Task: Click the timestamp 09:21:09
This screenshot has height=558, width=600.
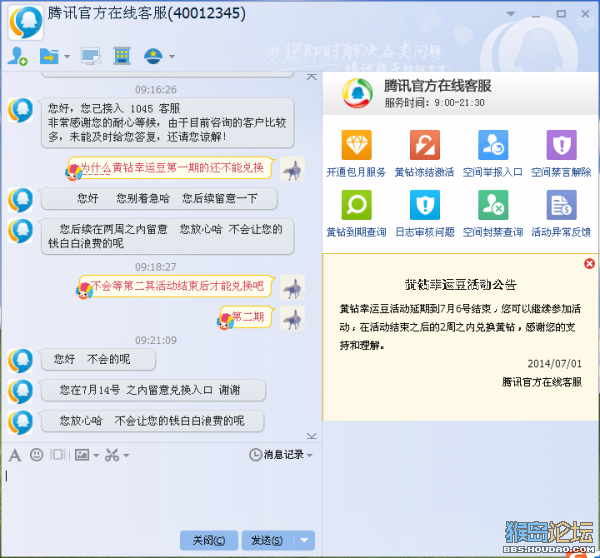Action: [x=156, y=340]
